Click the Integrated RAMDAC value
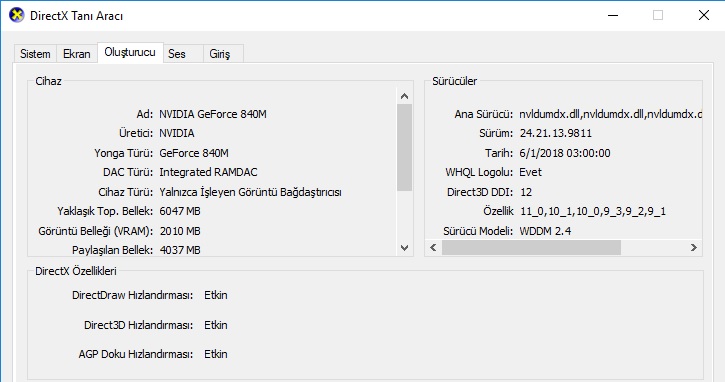This screenshot has width=725, height=382. pyautogui.click(x=208, y=172)
